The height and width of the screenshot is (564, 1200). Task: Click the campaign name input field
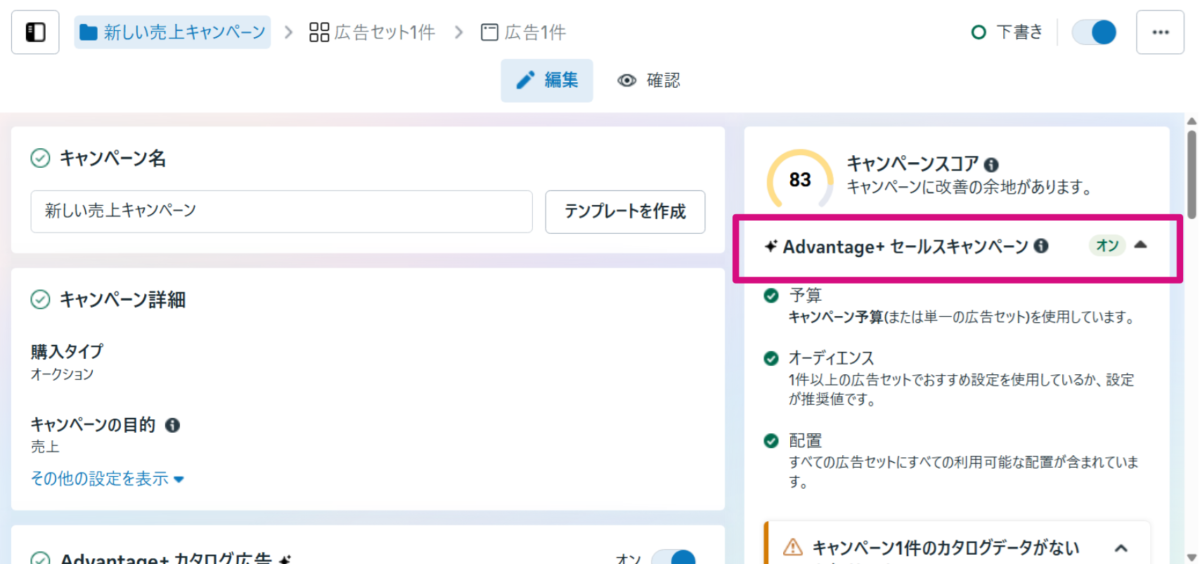[281, 211]
